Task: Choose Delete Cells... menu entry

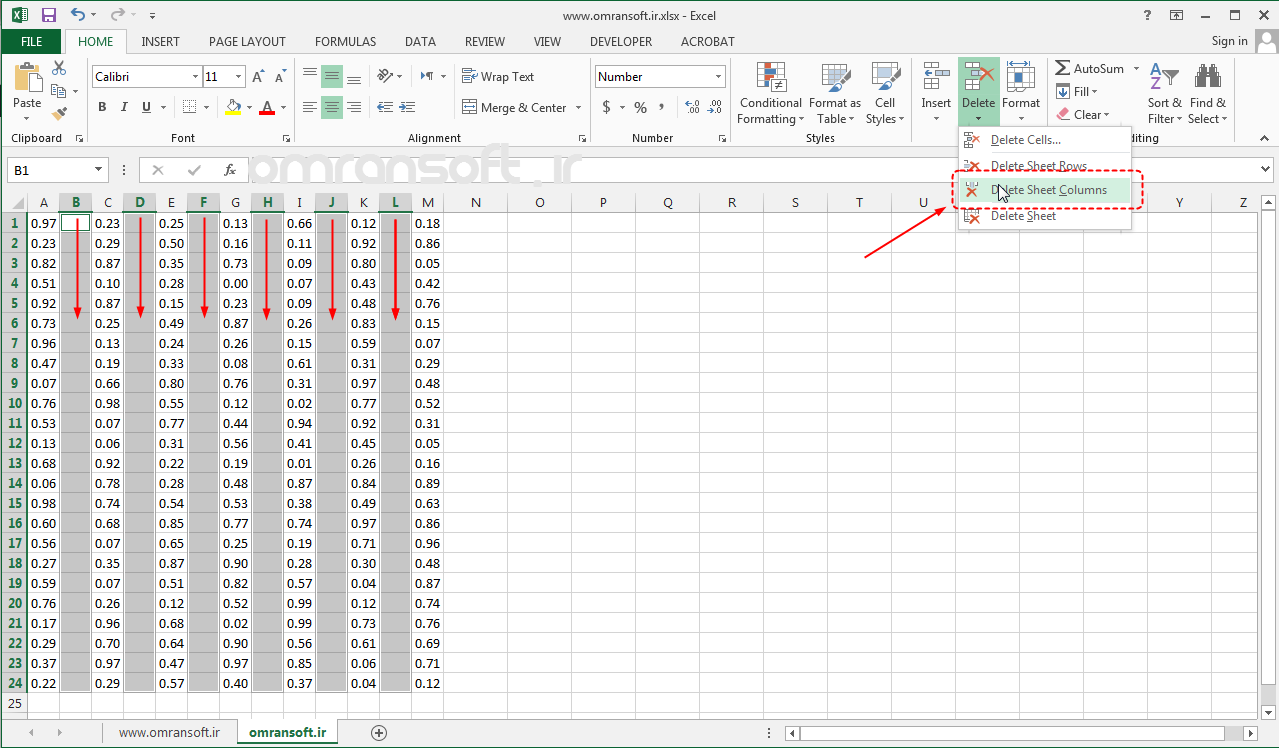Action: pos(1045,140)
